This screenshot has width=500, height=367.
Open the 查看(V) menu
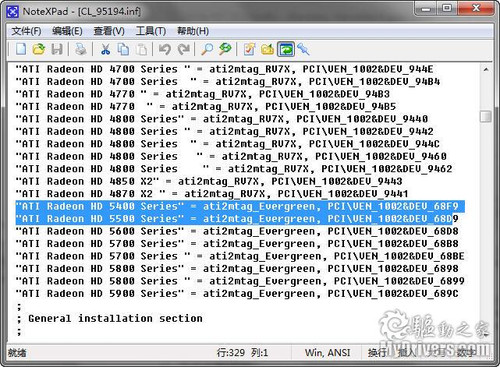(109, 31)
